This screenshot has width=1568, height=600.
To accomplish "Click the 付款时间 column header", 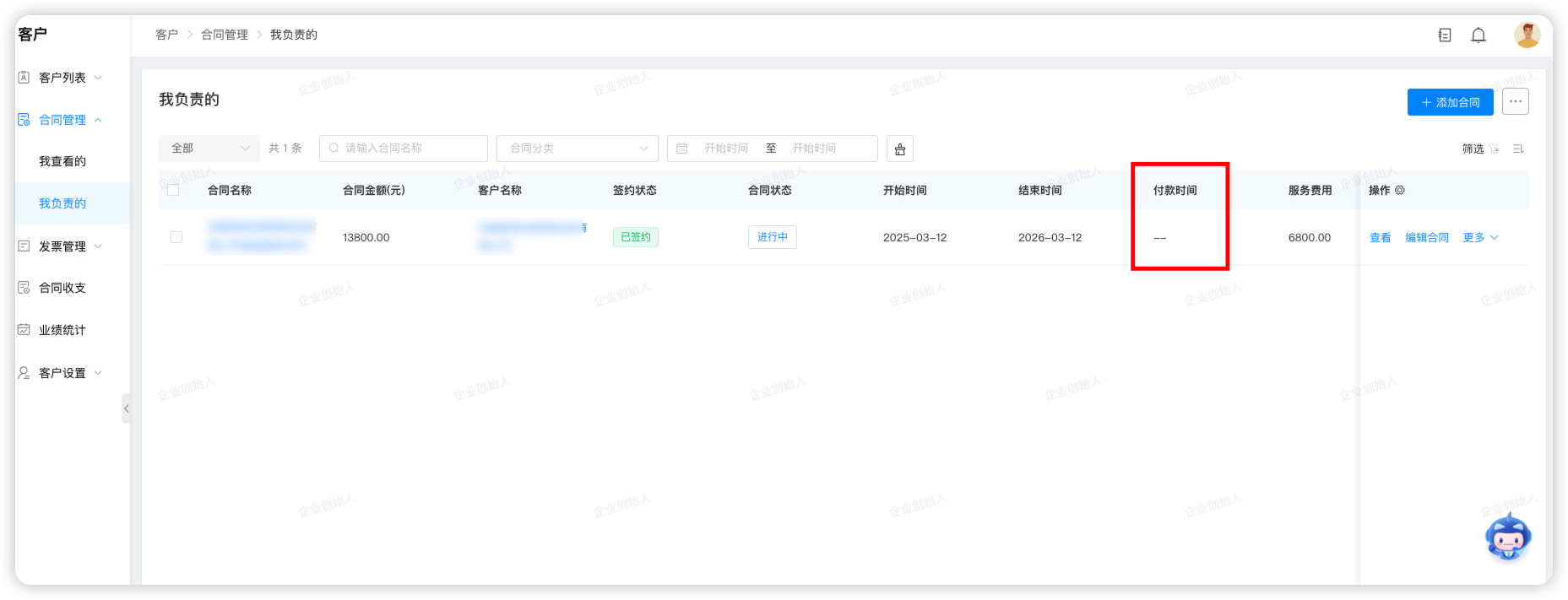I will click(1175, 190).
